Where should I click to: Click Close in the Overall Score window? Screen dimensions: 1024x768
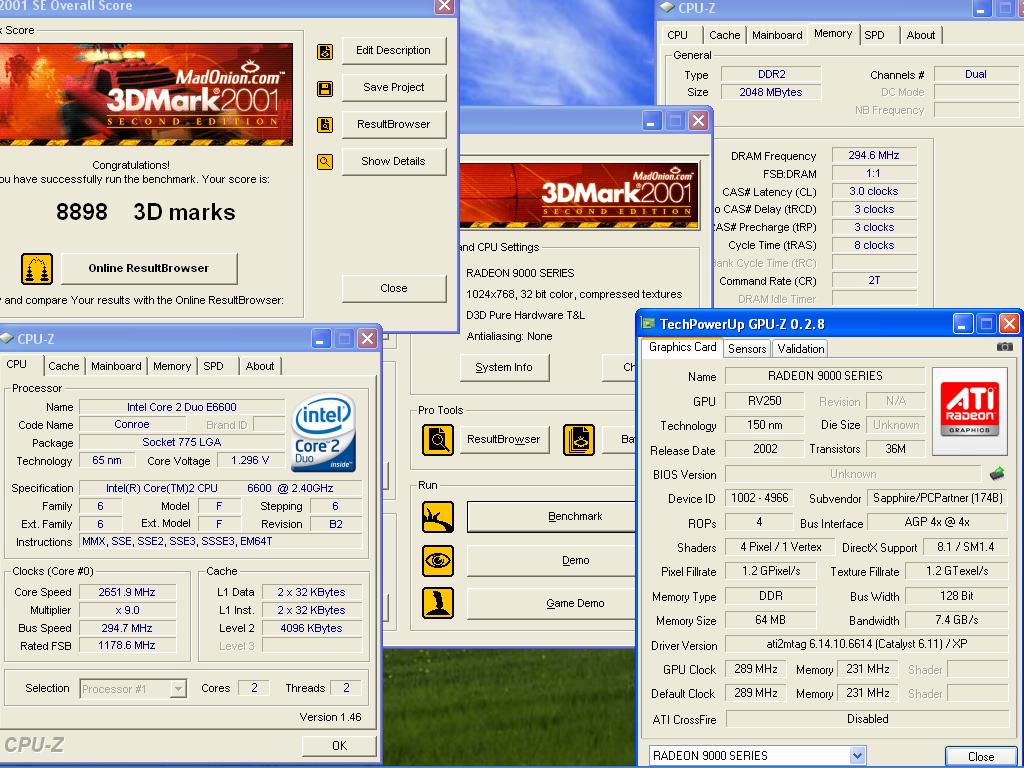coord(394,288)
